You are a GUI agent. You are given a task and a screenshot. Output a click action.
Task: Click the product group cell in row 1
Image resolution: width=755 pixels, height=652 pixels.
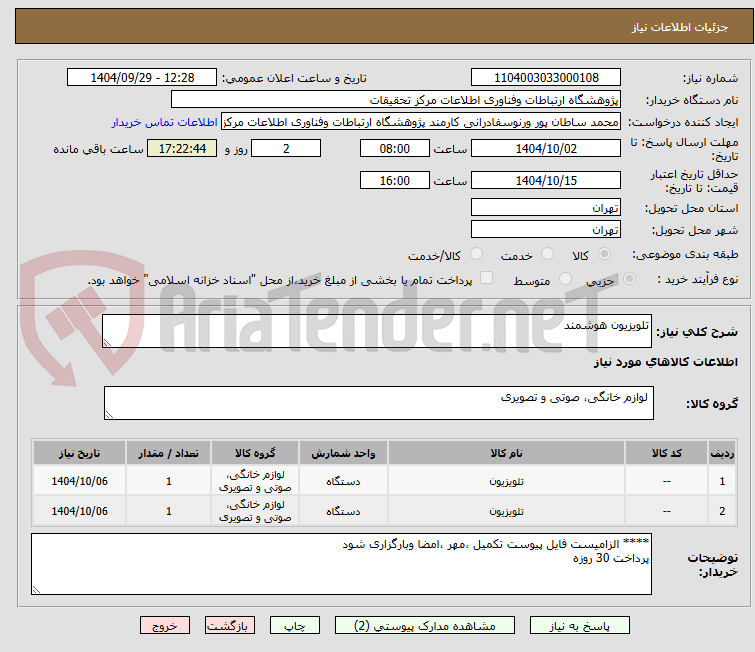click(255, 481)
